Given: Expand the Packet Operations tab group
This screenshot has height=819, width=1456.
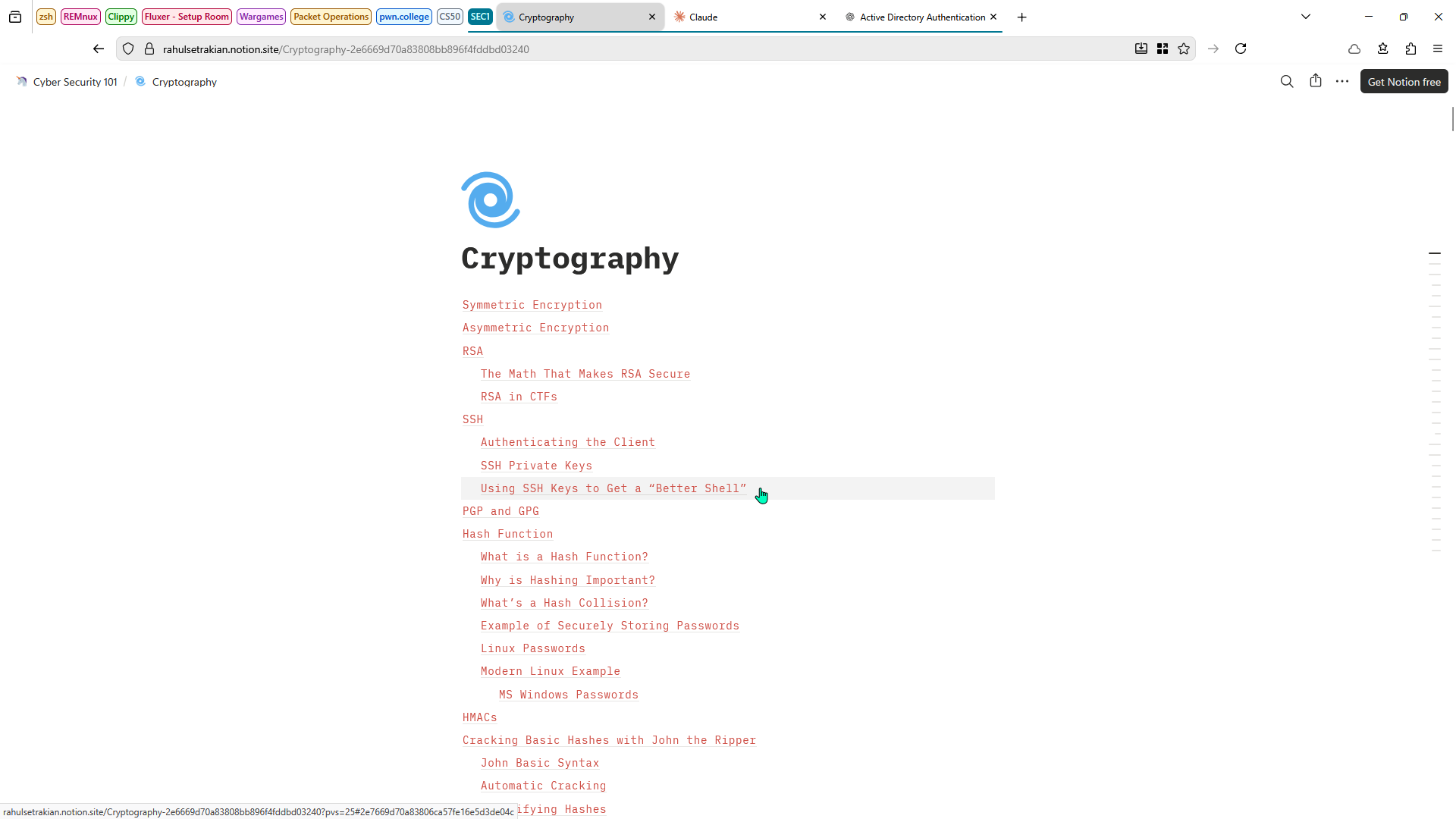Looking at the screenshot, I should [x=331, y=17].
